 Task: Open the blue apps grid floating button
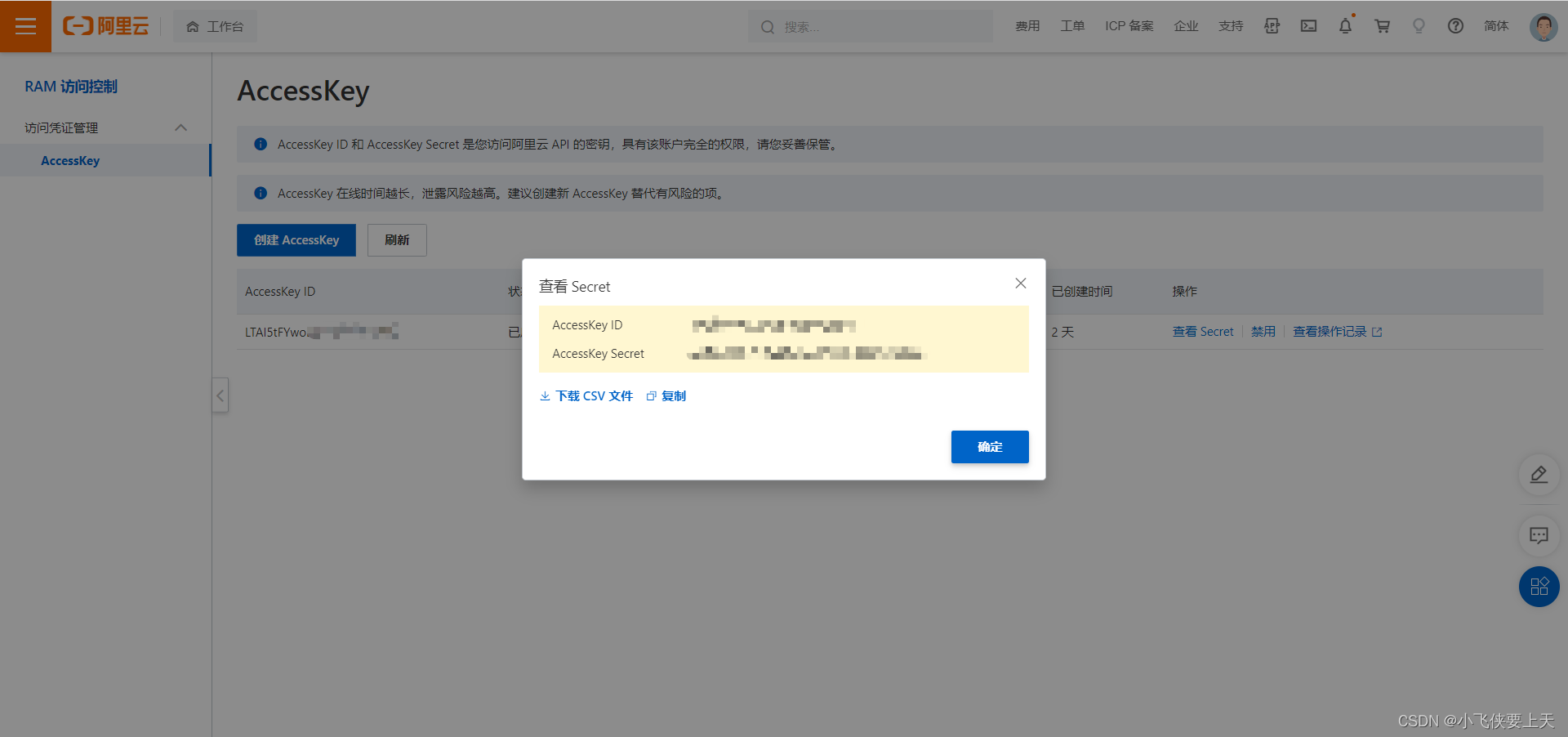coord(1539,587)
